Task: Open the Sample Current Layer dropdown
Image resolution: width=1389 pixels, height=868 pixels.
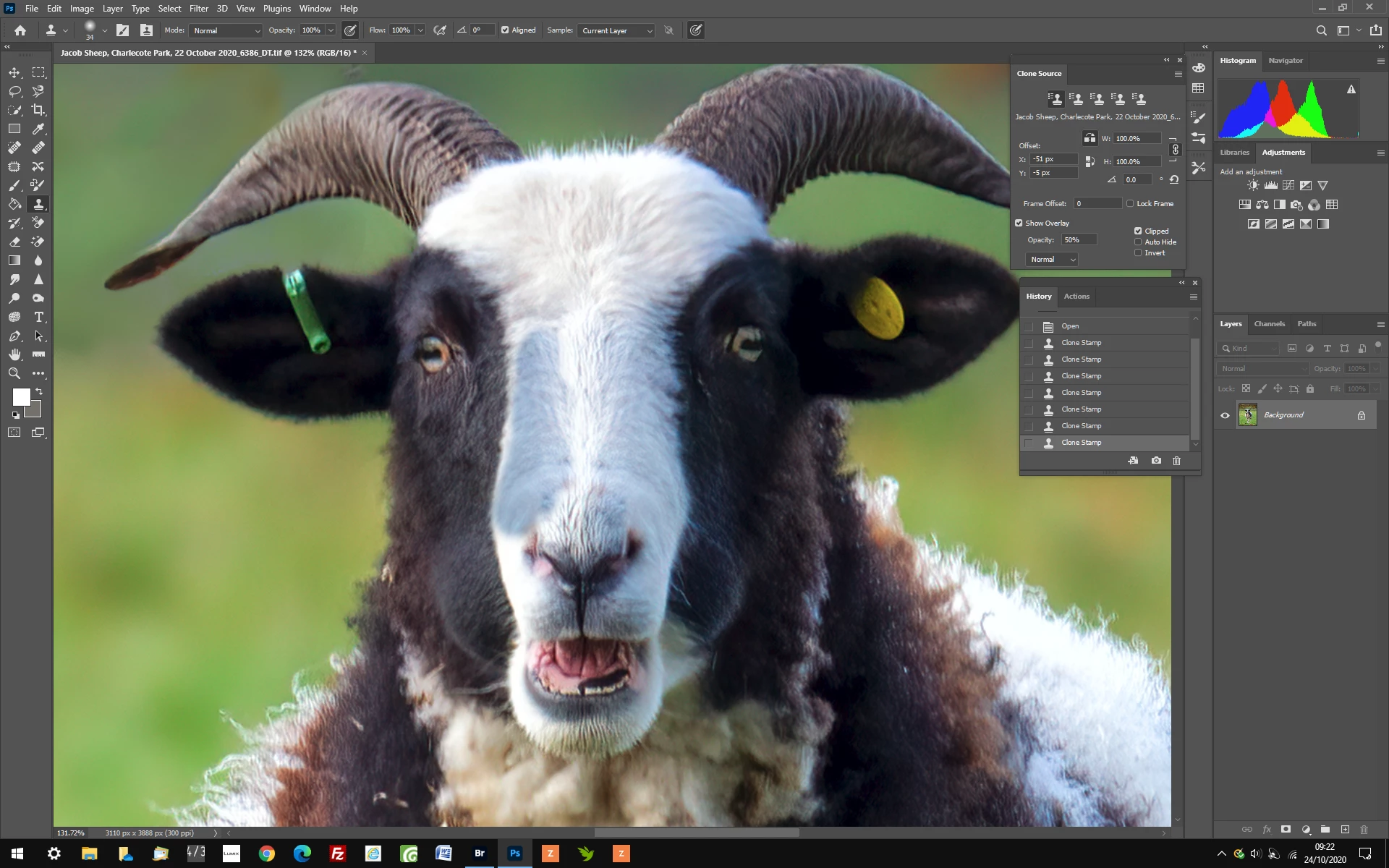Action: coord(616,30)
